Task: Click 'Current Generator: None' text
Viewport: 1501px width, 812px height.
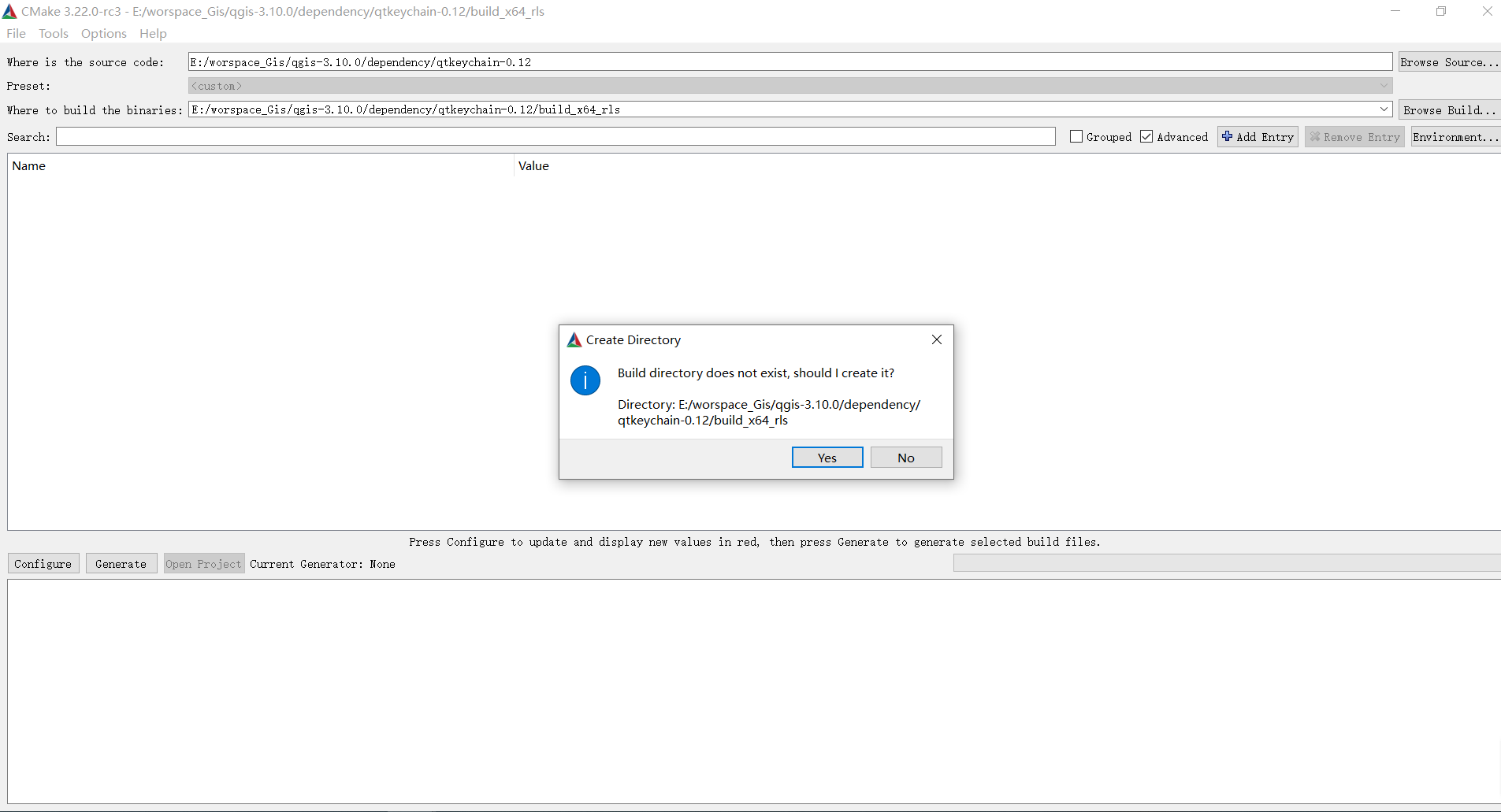Action: point(322,564)
